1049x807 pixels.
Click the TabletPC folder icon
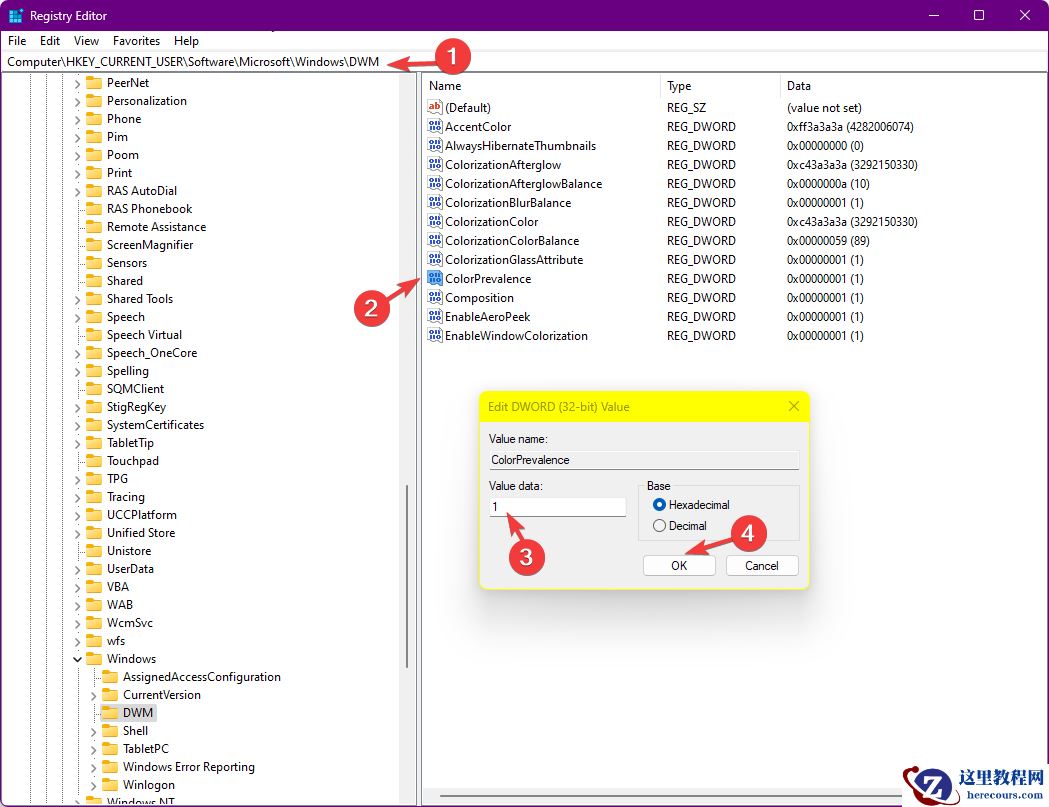tap(110, 749)
